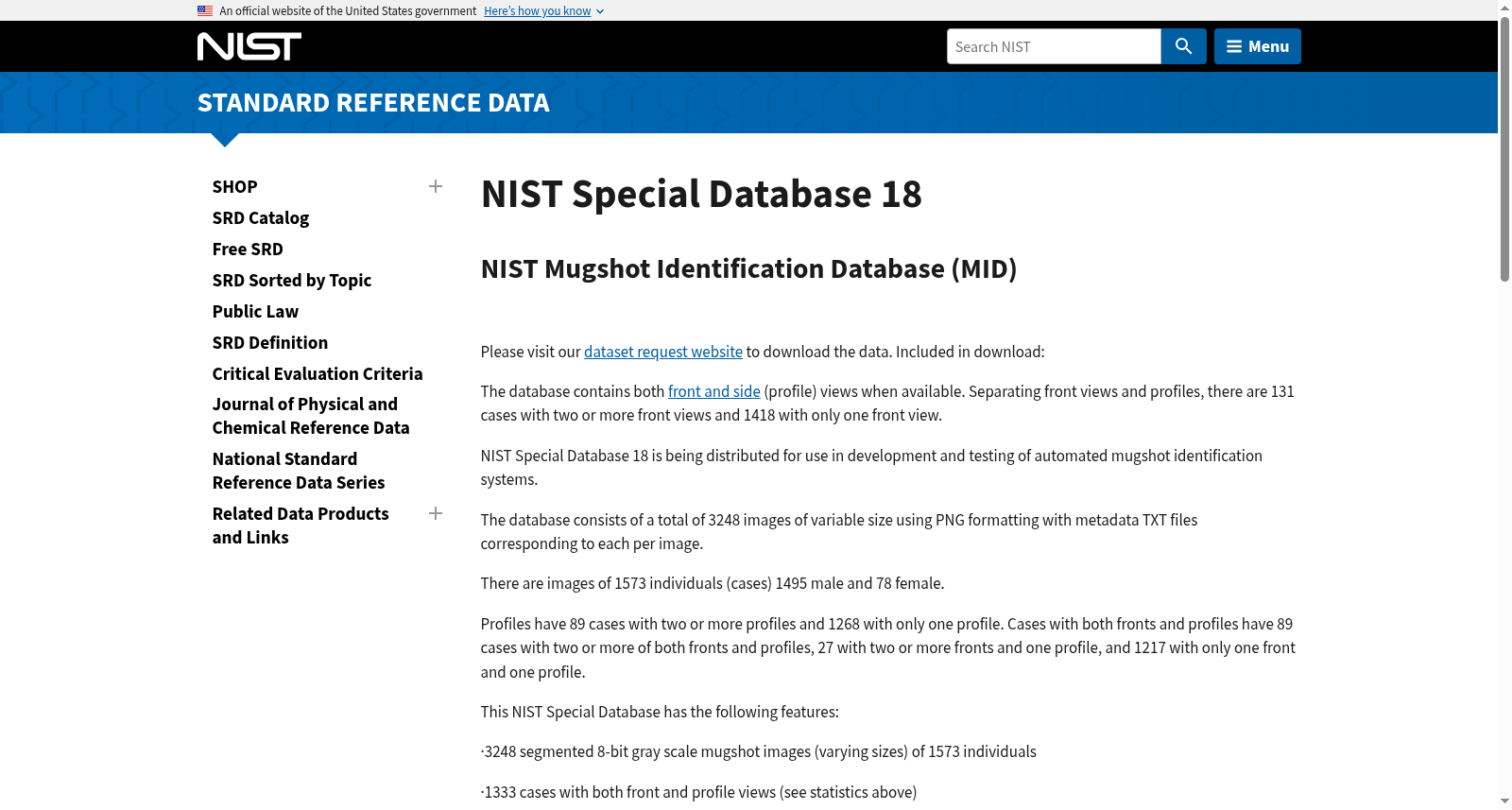Open Related Data Products and Links

click(x=301, y=526)
